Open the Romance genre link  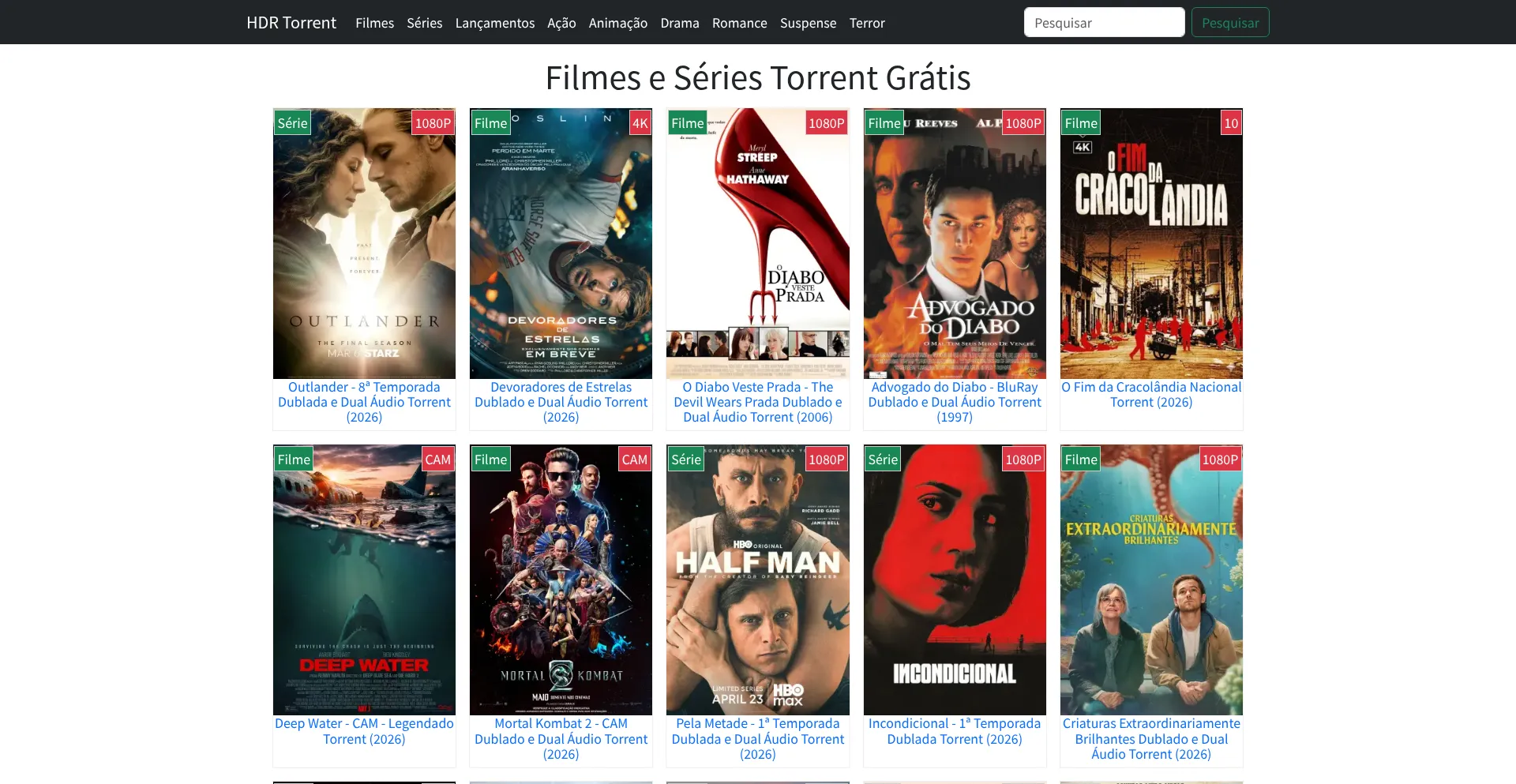tap(740, 23)
